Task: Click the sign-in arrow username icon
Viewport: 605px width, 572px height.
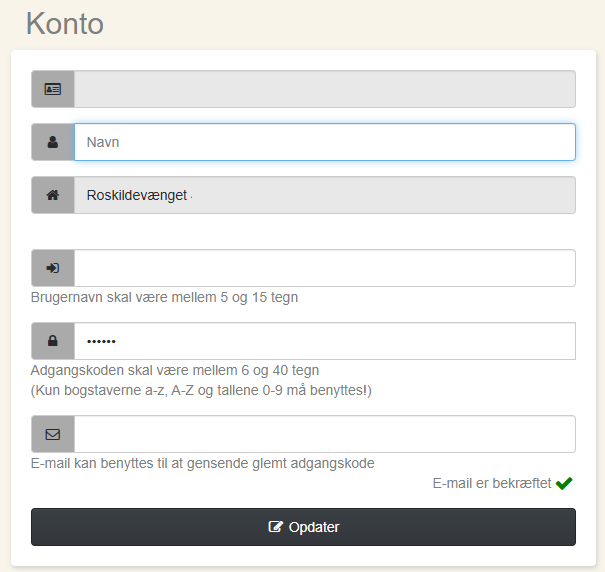Action: tap(53, 268)
